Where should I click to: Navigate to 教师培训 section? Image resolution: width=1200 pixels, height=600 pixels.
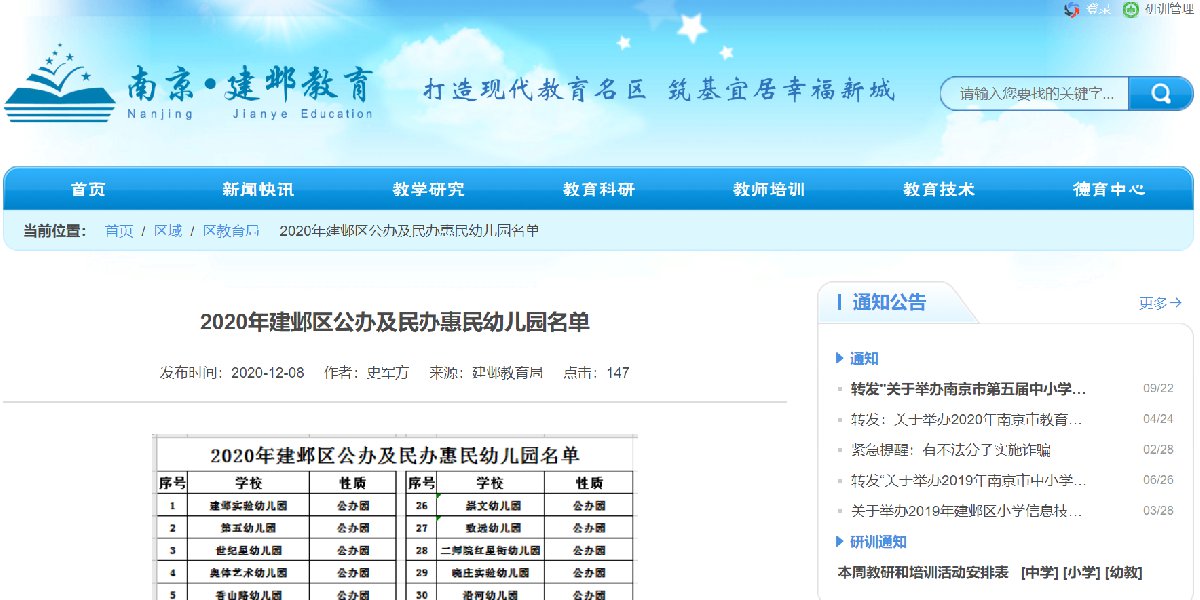tap(768, 189)
